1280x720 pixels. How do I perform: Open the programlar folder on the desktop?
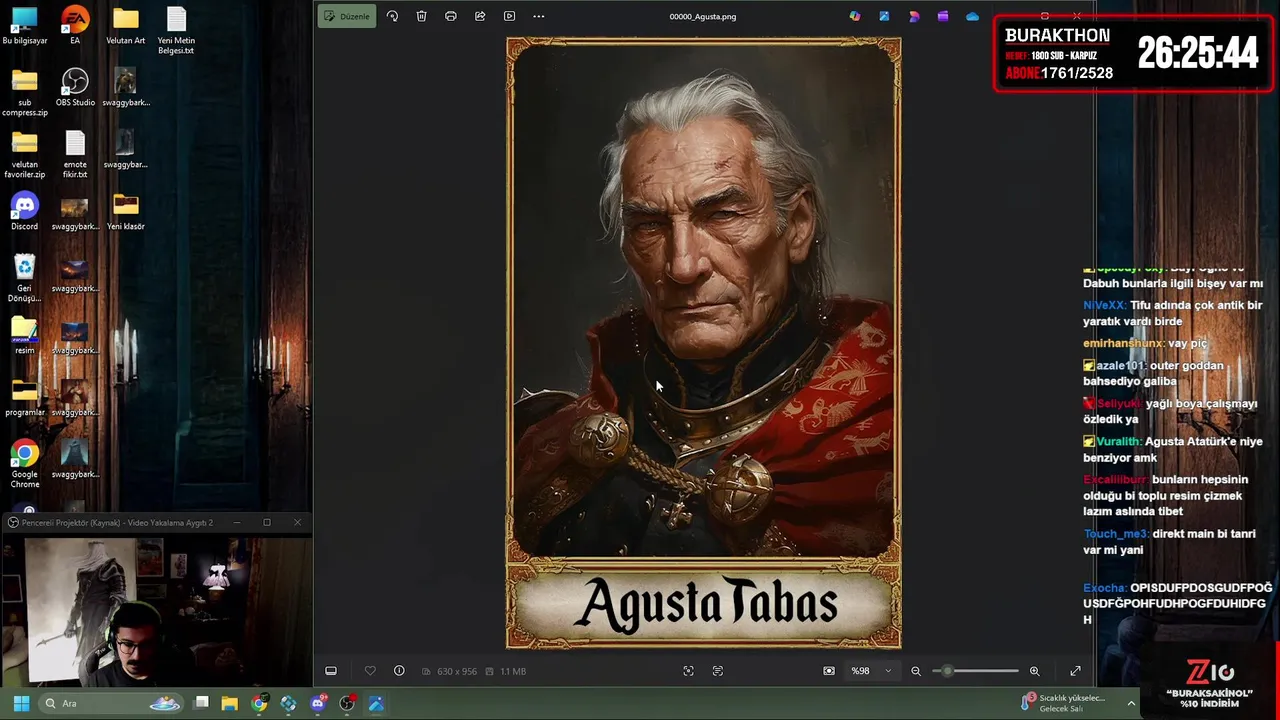(x=25, y=398)
